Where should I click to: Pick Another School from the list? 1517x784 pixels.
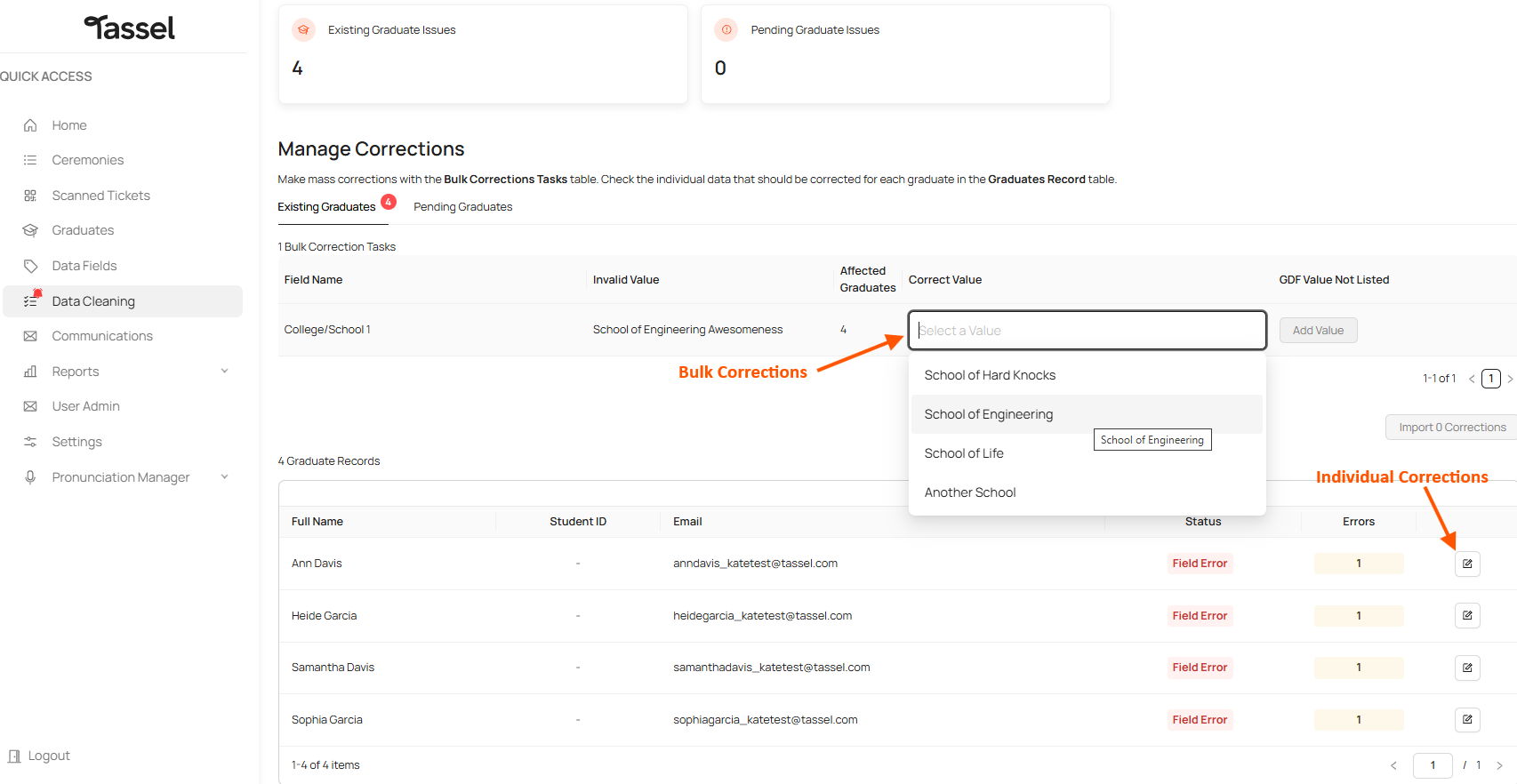pos(969,492)
